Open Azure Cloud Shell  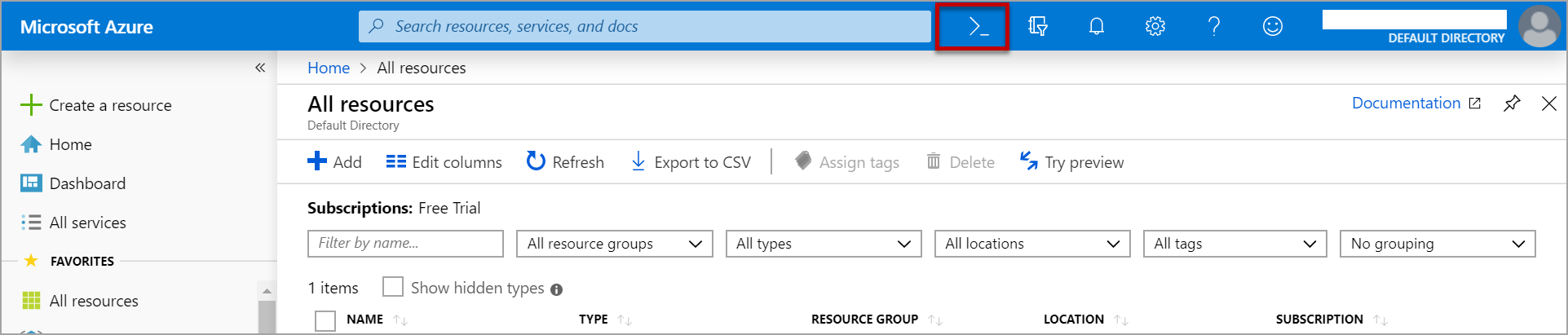977,27
